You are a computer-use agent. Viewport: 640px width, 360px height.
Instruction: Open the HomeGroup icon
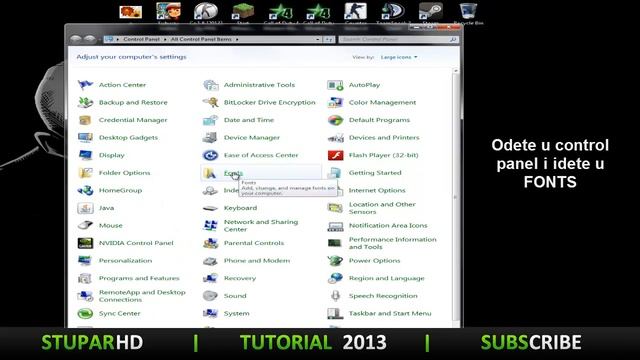(85, 190)
